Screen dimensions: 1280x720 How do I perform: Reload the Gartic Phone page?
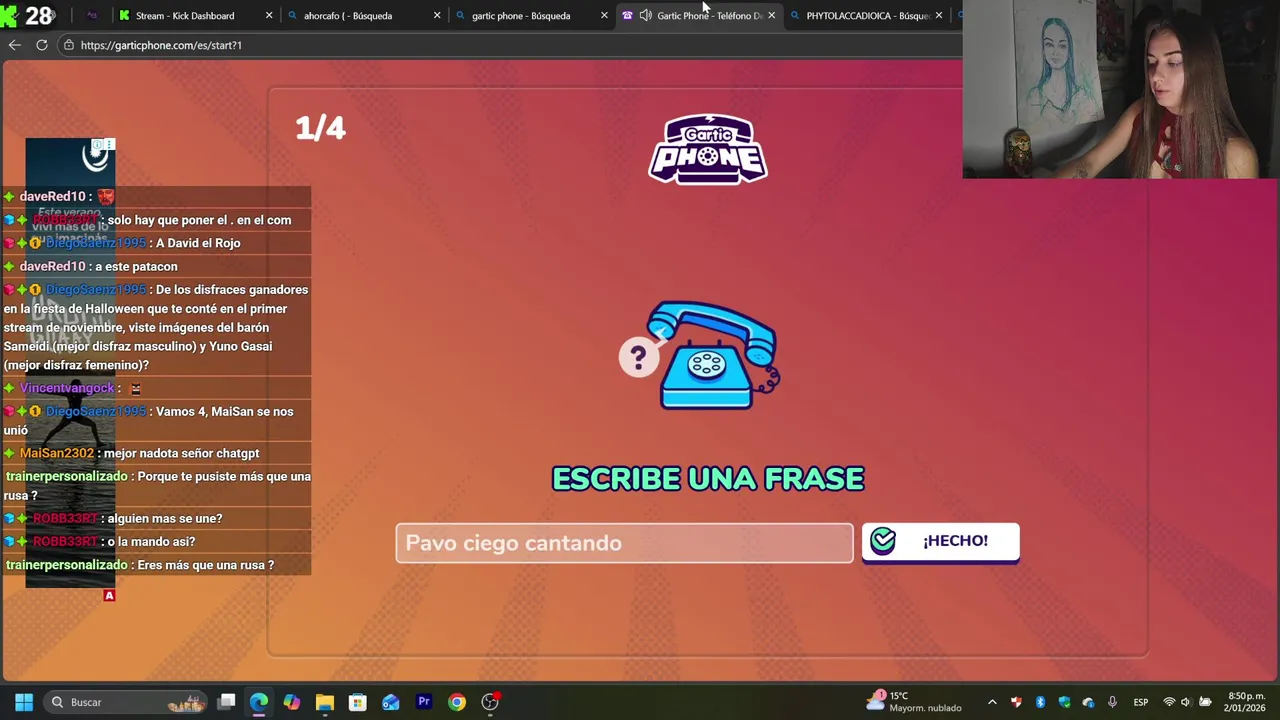click(x=42, y=45)
